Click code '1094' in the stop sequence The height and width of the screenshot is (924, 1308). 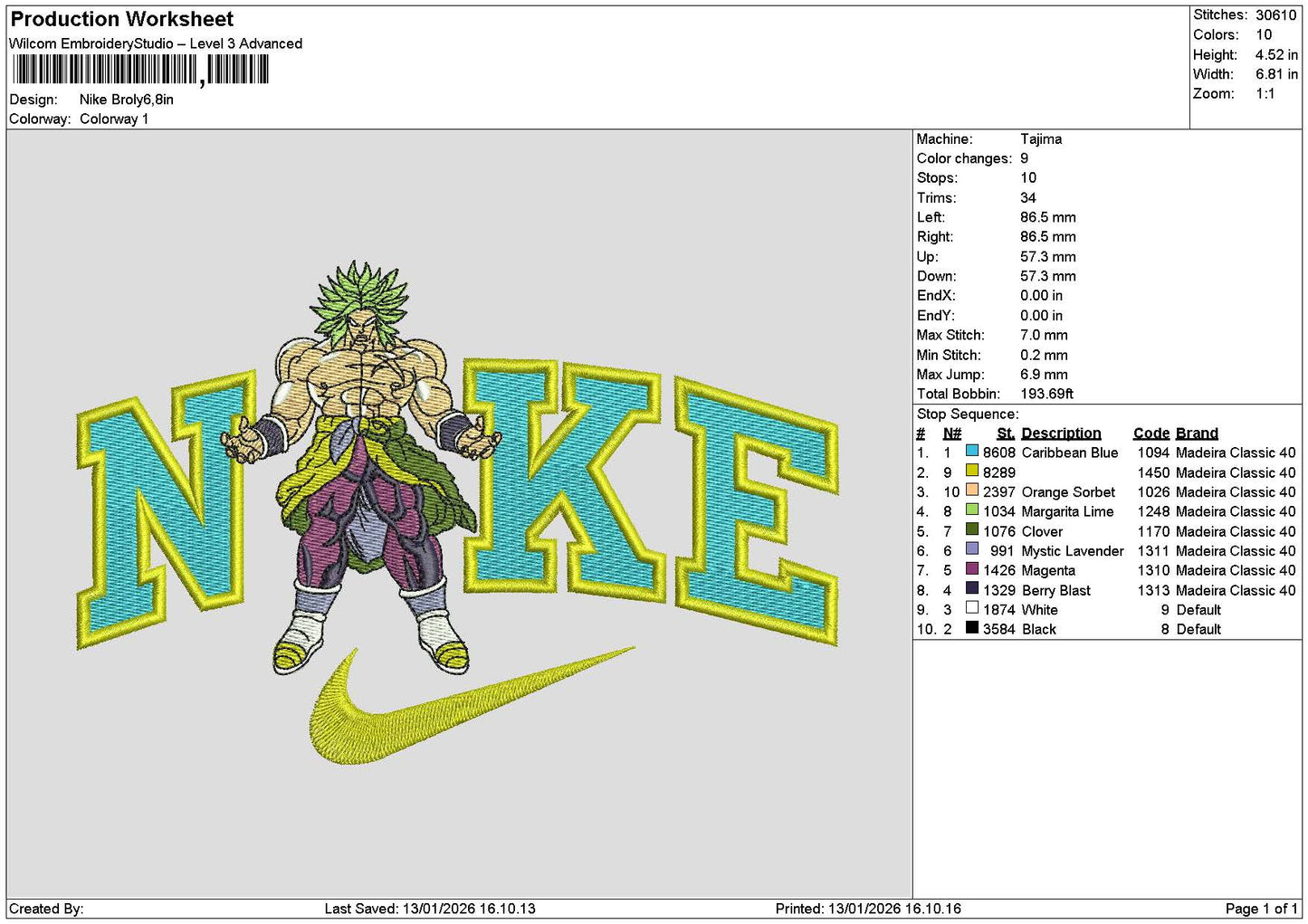click(x=1153, y=452)
